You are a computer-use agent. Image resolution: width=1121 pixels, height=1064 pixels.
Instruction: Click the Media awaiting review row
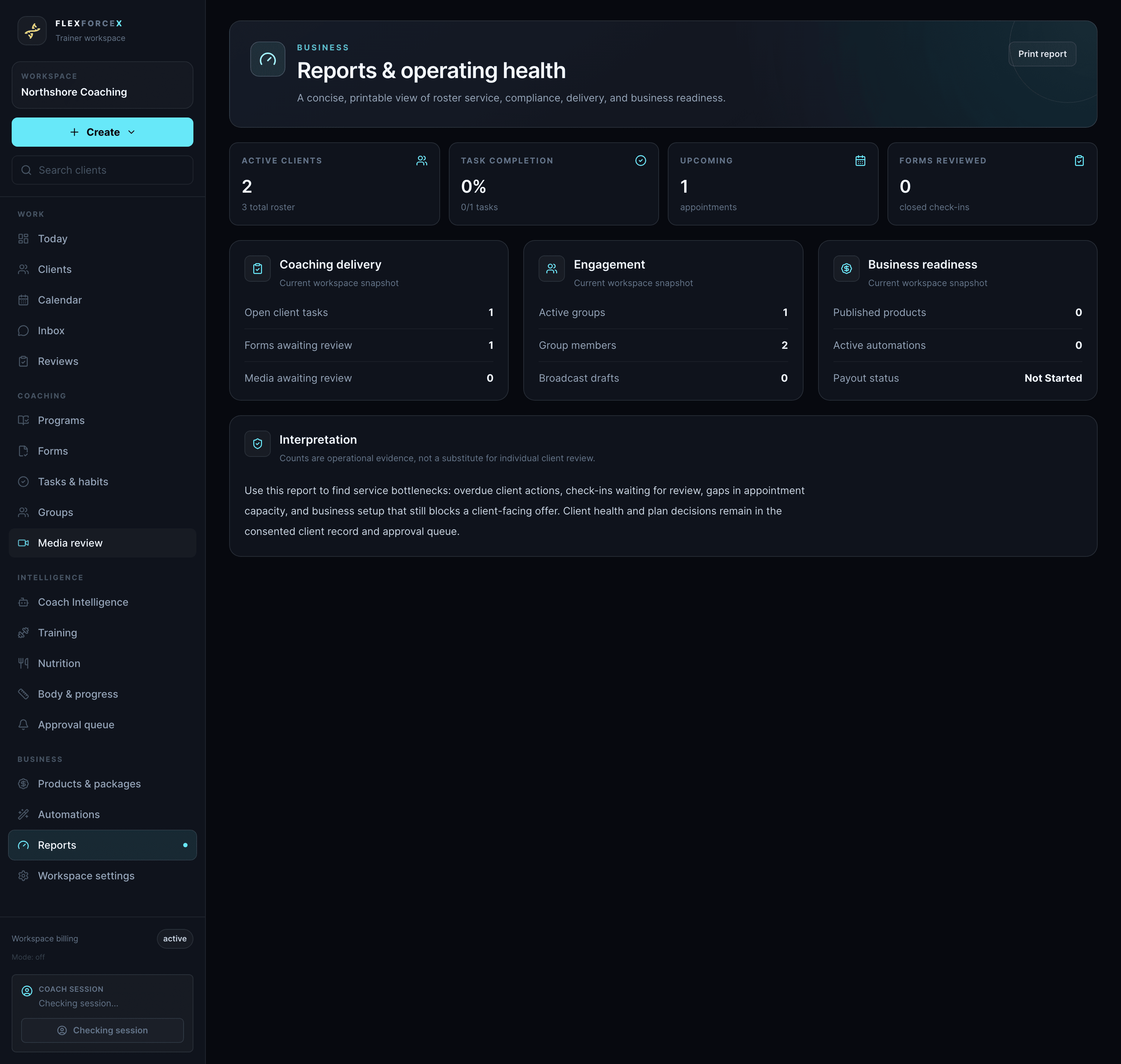(x=369, y=378)
